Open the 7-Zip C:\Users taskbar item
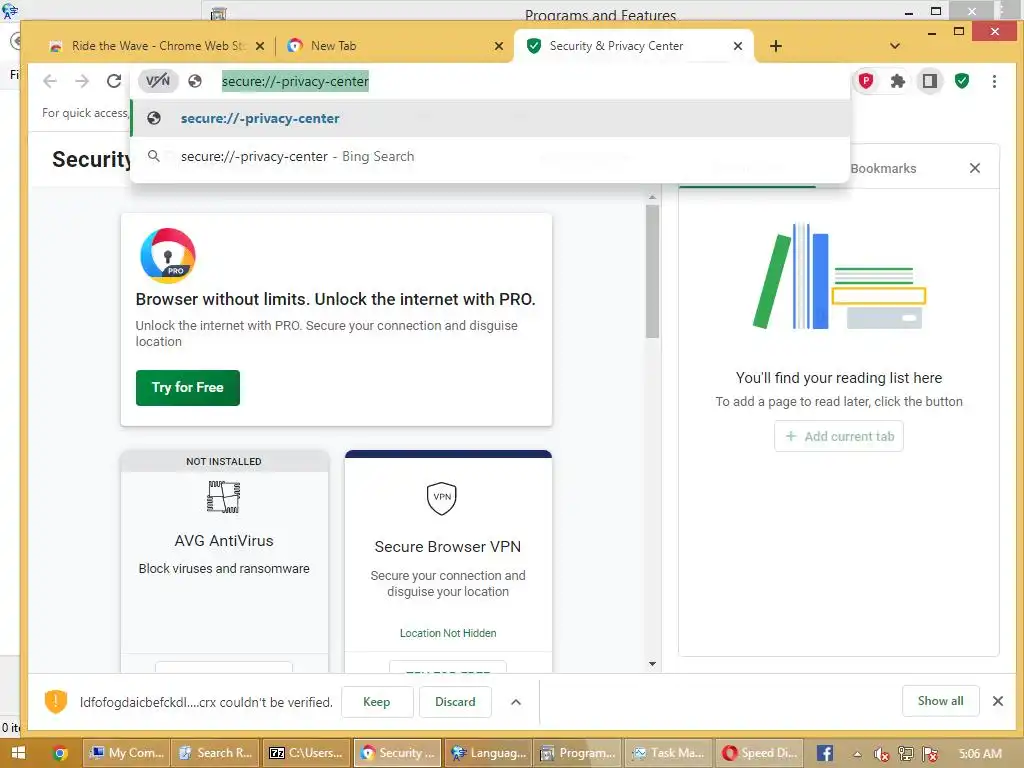 point(306,753)
